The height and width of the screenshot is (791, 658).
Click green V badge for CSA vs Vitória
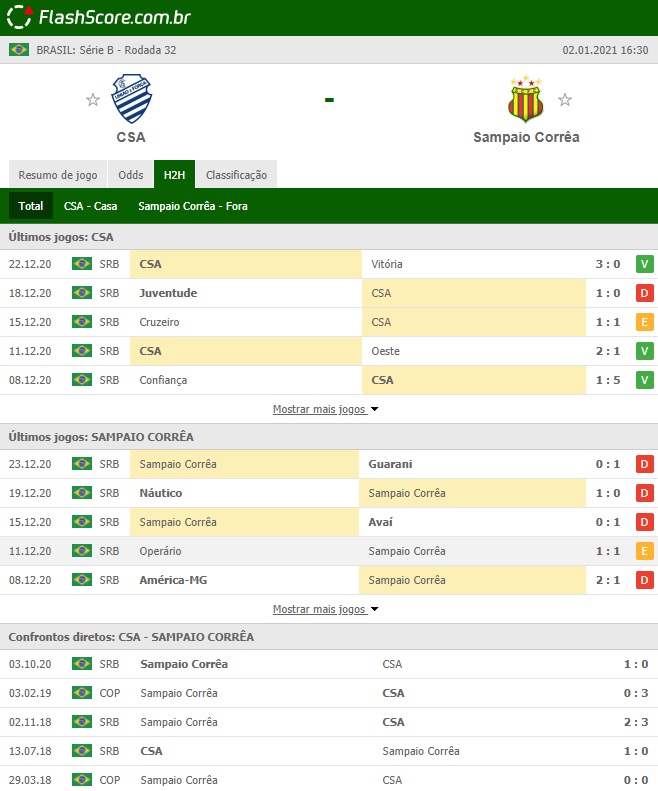tap(644, 264)
